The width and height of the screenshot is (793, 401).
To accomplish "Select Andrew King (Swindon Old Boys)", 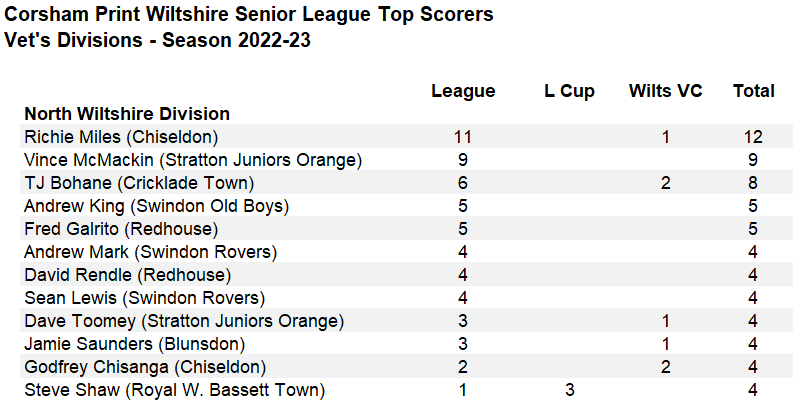I will pos(157,206).
